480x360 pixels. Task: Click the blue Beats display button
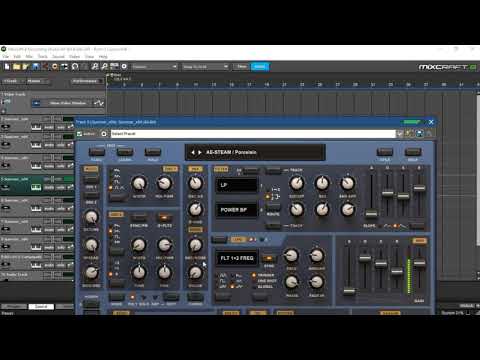click(x=260, y=67)
